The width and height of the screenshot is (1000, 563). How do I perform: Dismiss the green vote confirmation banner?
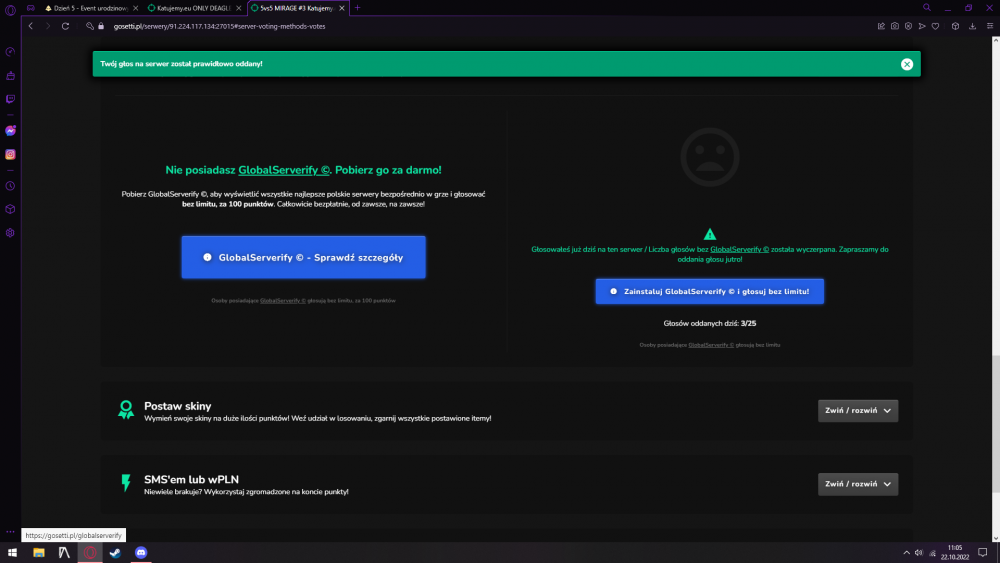(x=907, y=64)
